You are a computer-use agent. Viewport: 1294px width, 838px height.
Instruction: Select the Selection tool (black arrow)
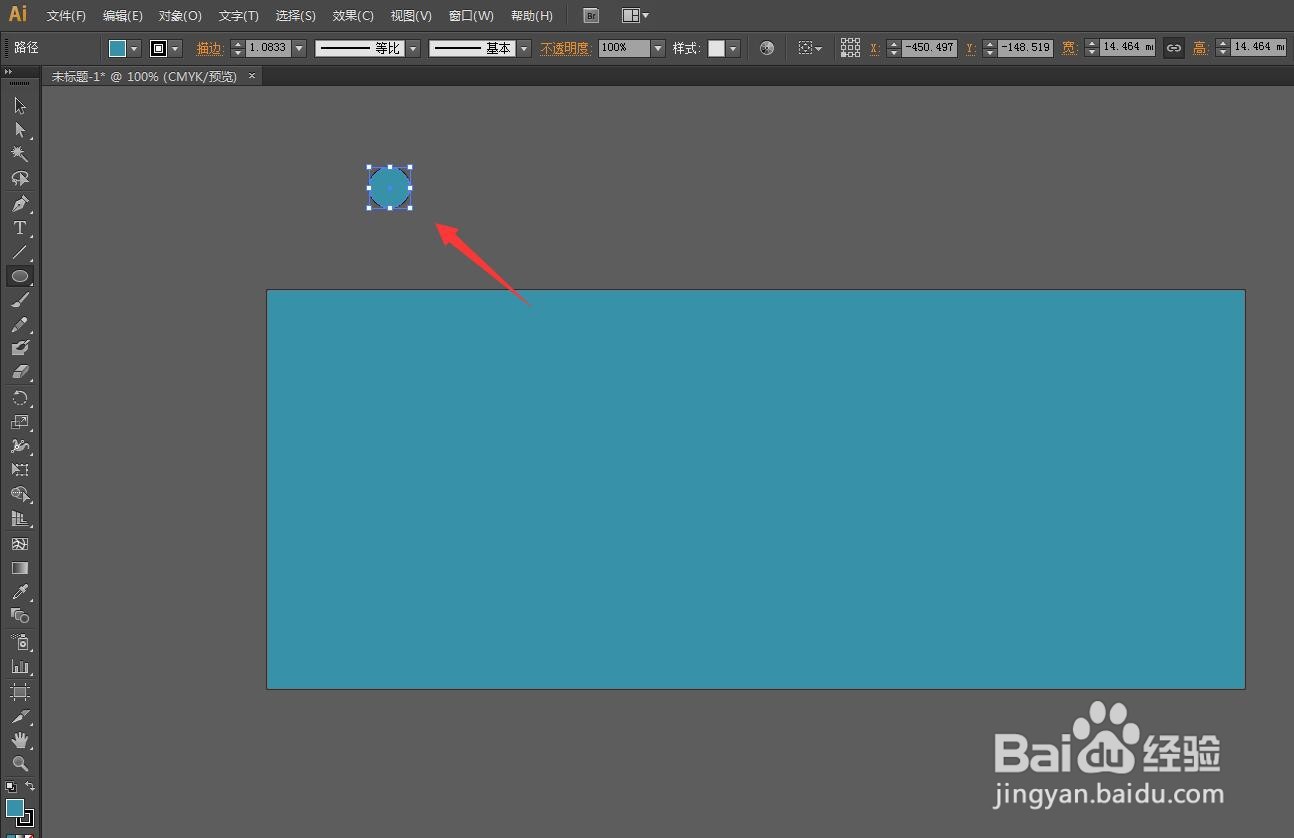coord(20,106)
